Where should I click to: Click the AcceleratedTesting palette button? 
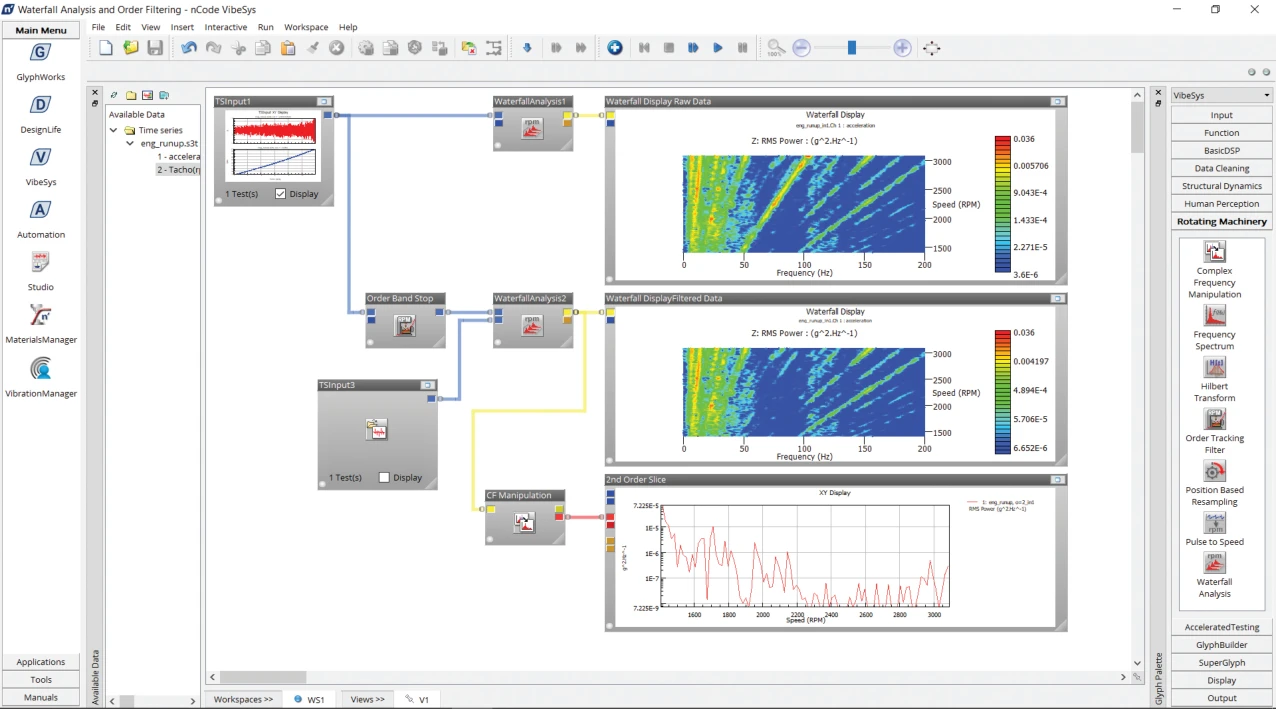coord(1221,627)
